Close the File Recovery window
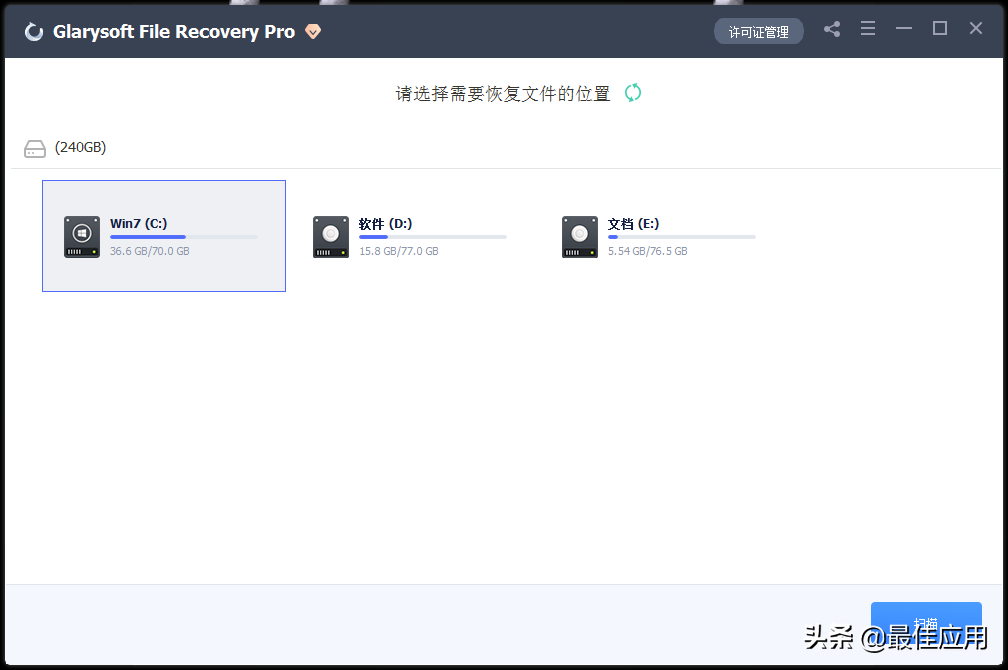Screen dimensions: 1008x670 coord(976,28)
